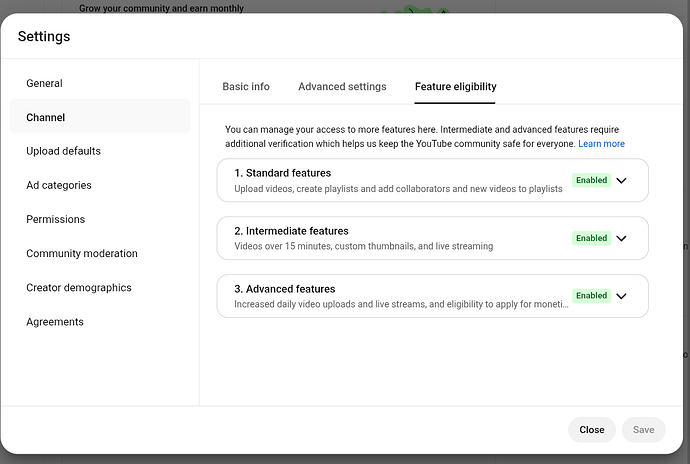
Task: Click Enabled badge for Intermediate features
Action: click(591, 238)
